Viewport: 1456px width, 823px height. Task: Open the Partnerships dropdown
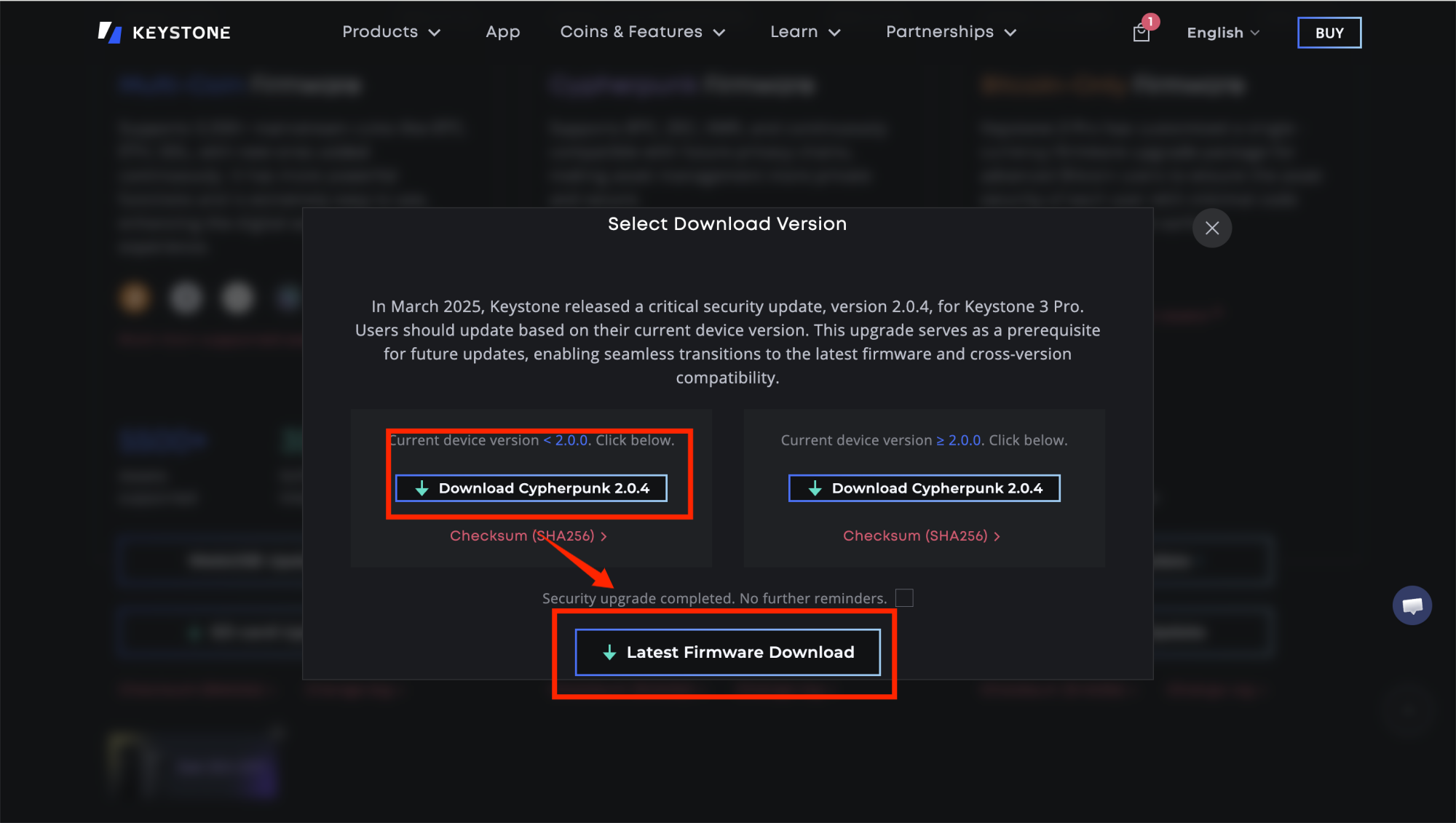click(x=951, y=32)
